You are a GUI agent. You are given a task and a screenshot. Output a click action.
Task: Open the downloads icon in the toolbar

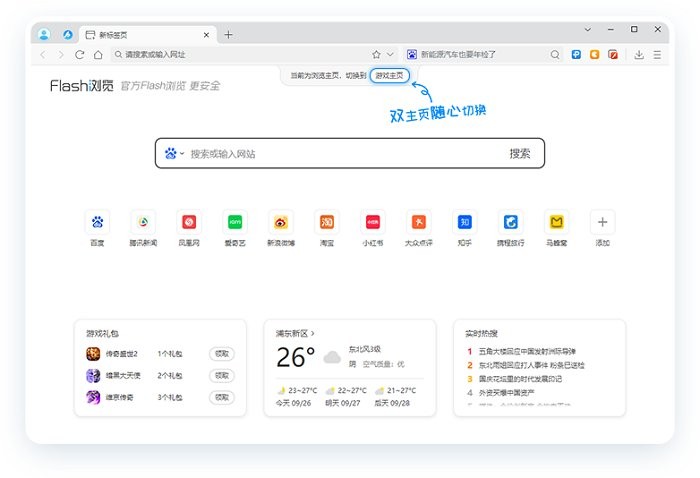(x=639, y=55)
